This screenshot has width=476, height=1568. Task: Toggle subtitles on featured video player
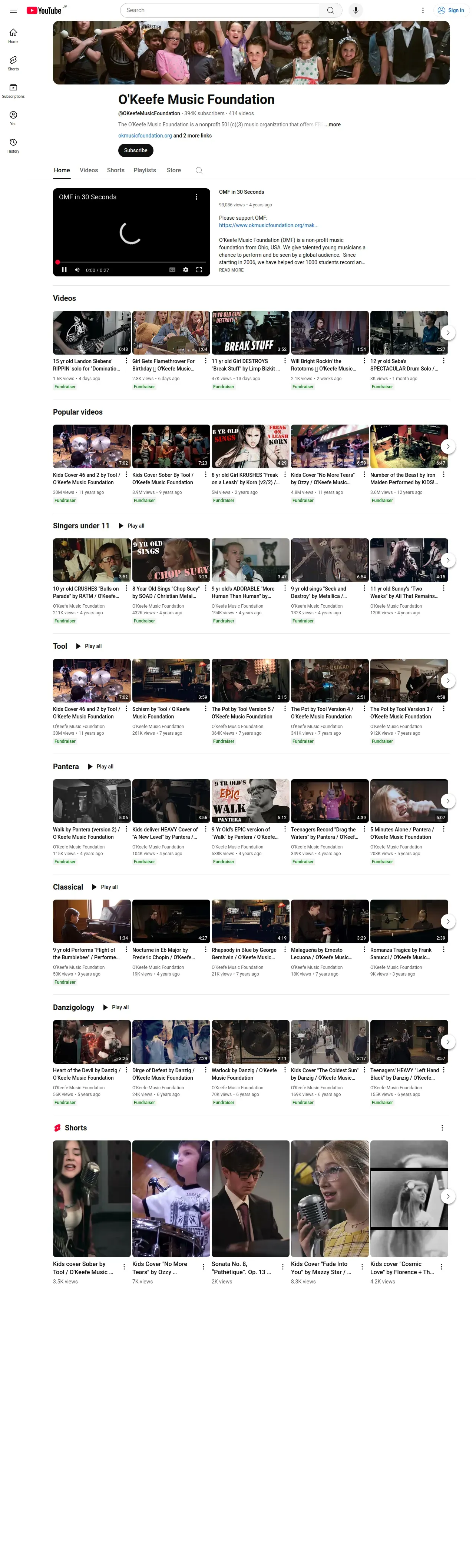(x=172, y=270)
